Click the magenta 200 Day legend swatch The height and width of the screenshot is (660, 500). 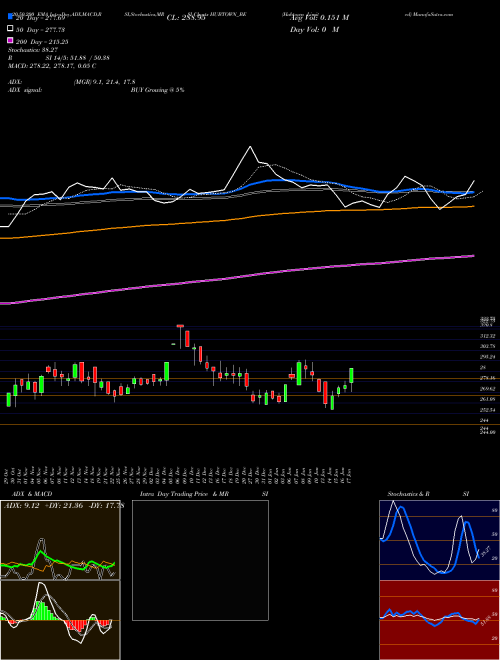pyautogui.click(x=10, y=40)
